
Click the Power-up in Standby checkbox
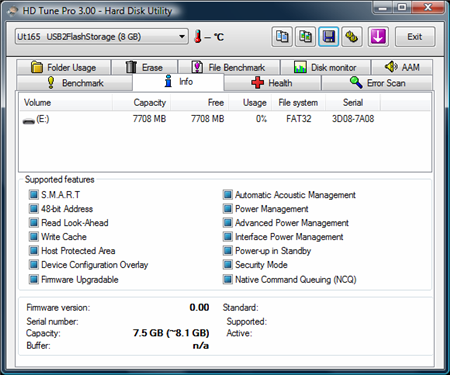(x=228, y=251)
